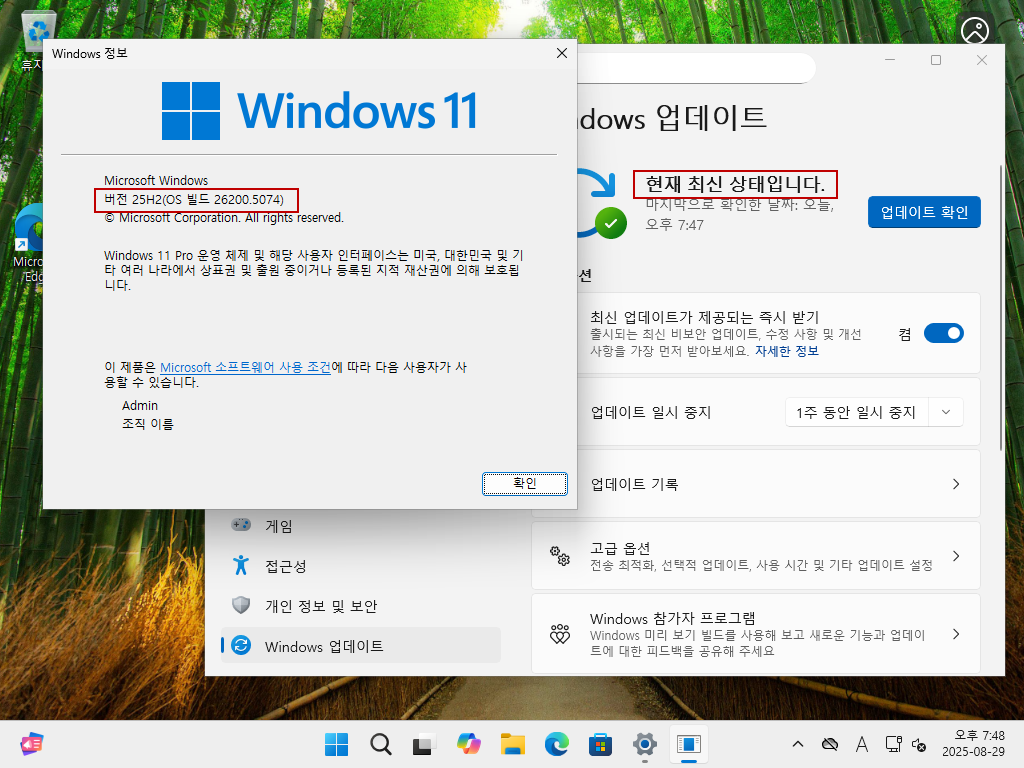Open Windows 참가자 프로그램 page
This screenshot has height=768, width=1024.
click(756, 633)
